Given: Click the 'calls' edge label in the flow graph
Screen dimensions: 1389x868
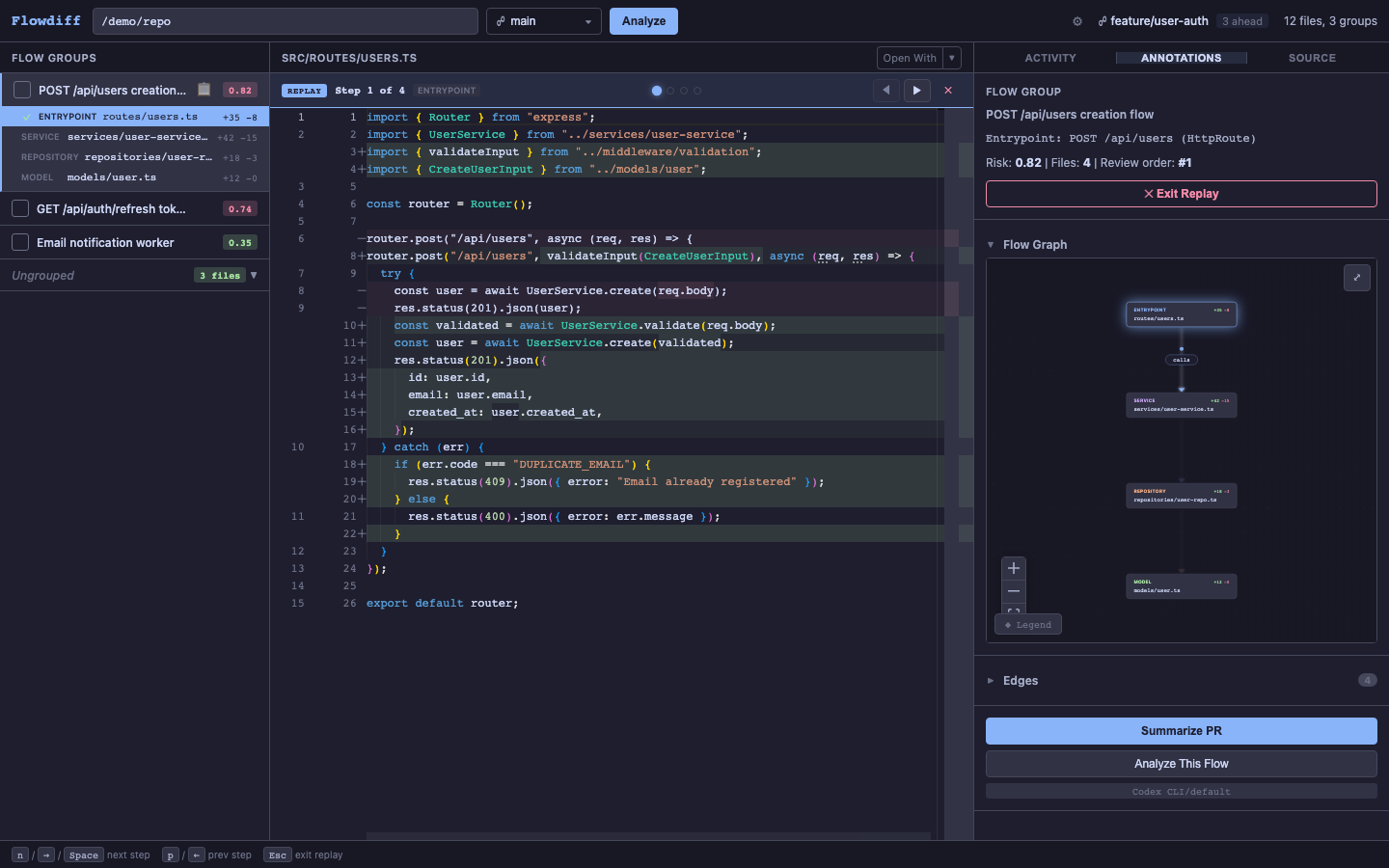Looking at the screenshot, I should (1182, 360).
